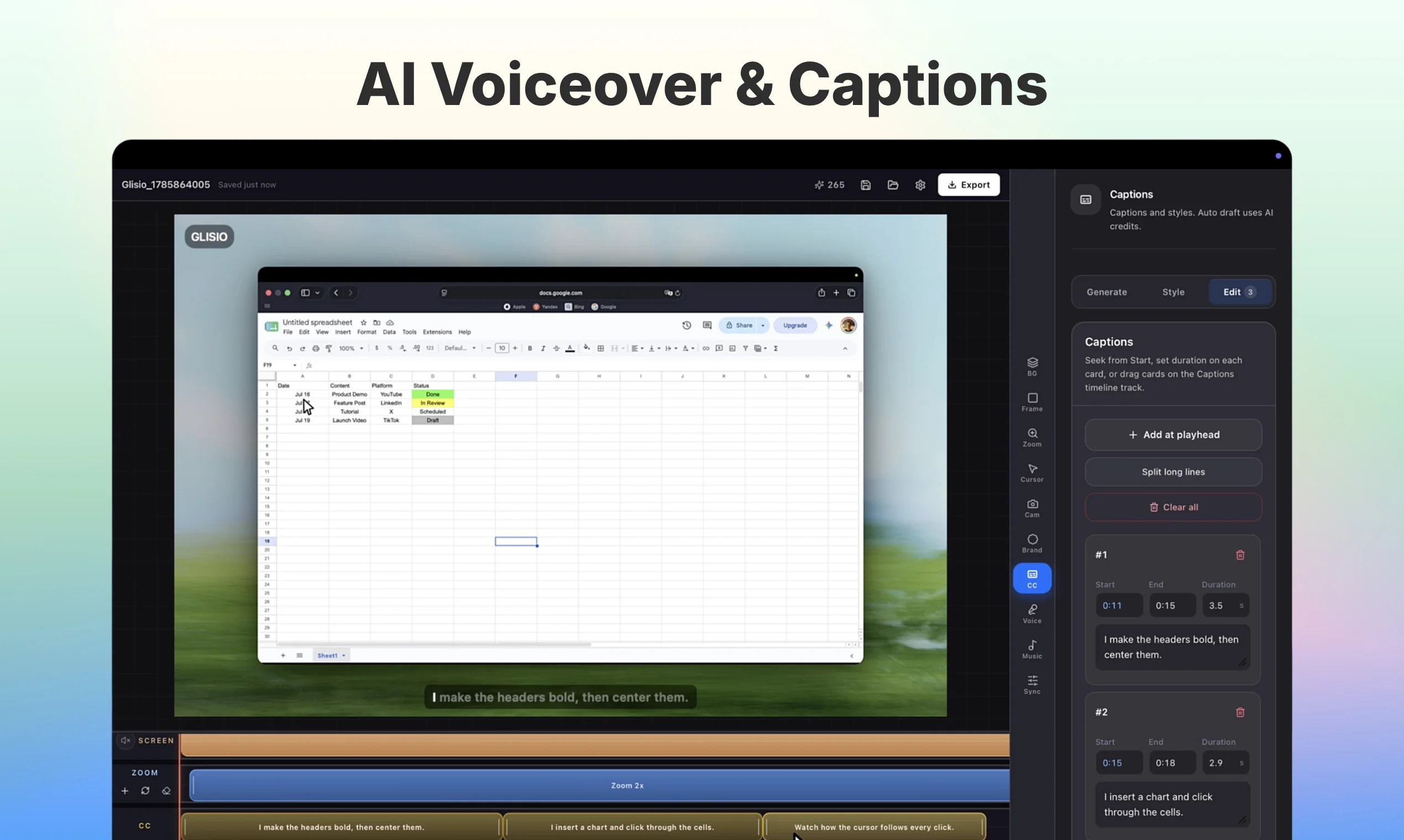Add a zoom with plus icon

click(x=124, y=791)
